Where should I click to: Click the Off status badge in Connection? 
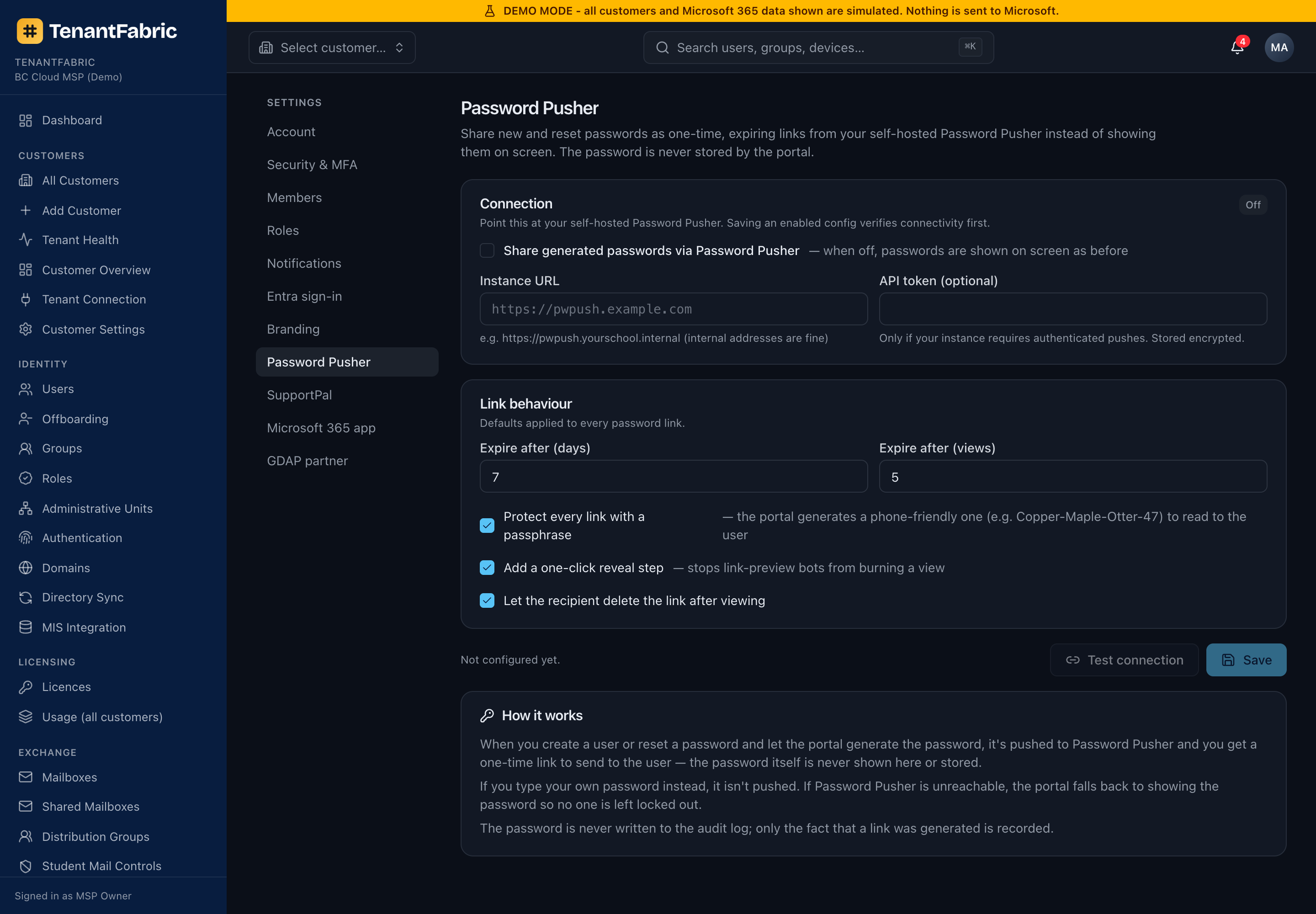[1252, 205]
